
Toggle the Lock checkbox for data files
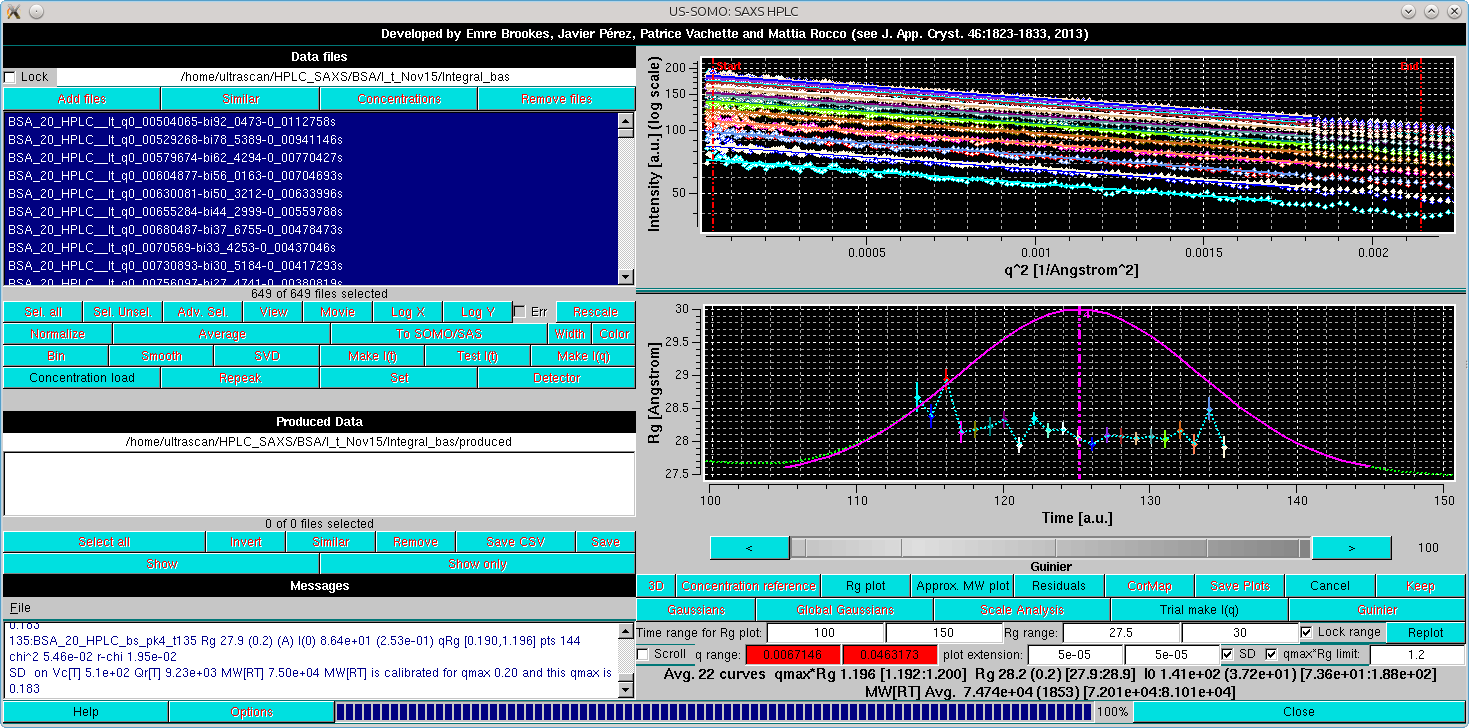(10, 77)
